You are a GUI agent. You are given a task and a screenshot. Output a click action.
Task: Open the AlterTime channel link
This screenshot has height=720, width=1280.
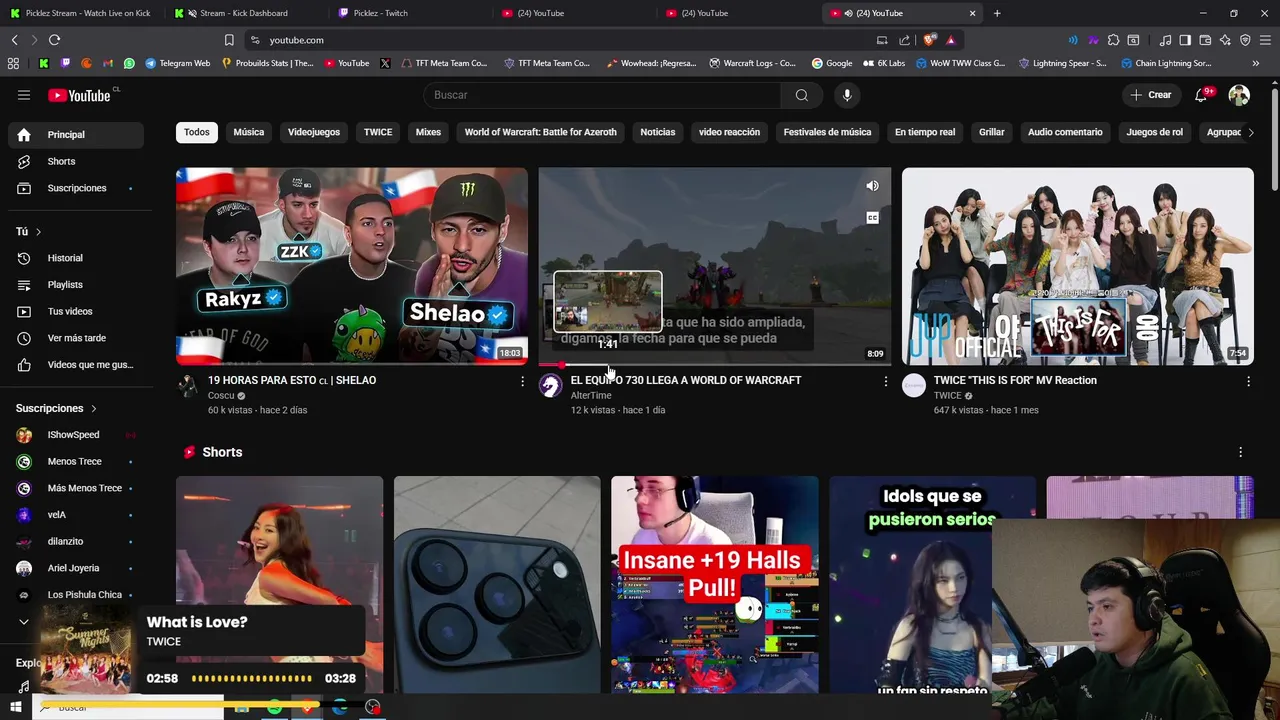[x=591, y=396]
